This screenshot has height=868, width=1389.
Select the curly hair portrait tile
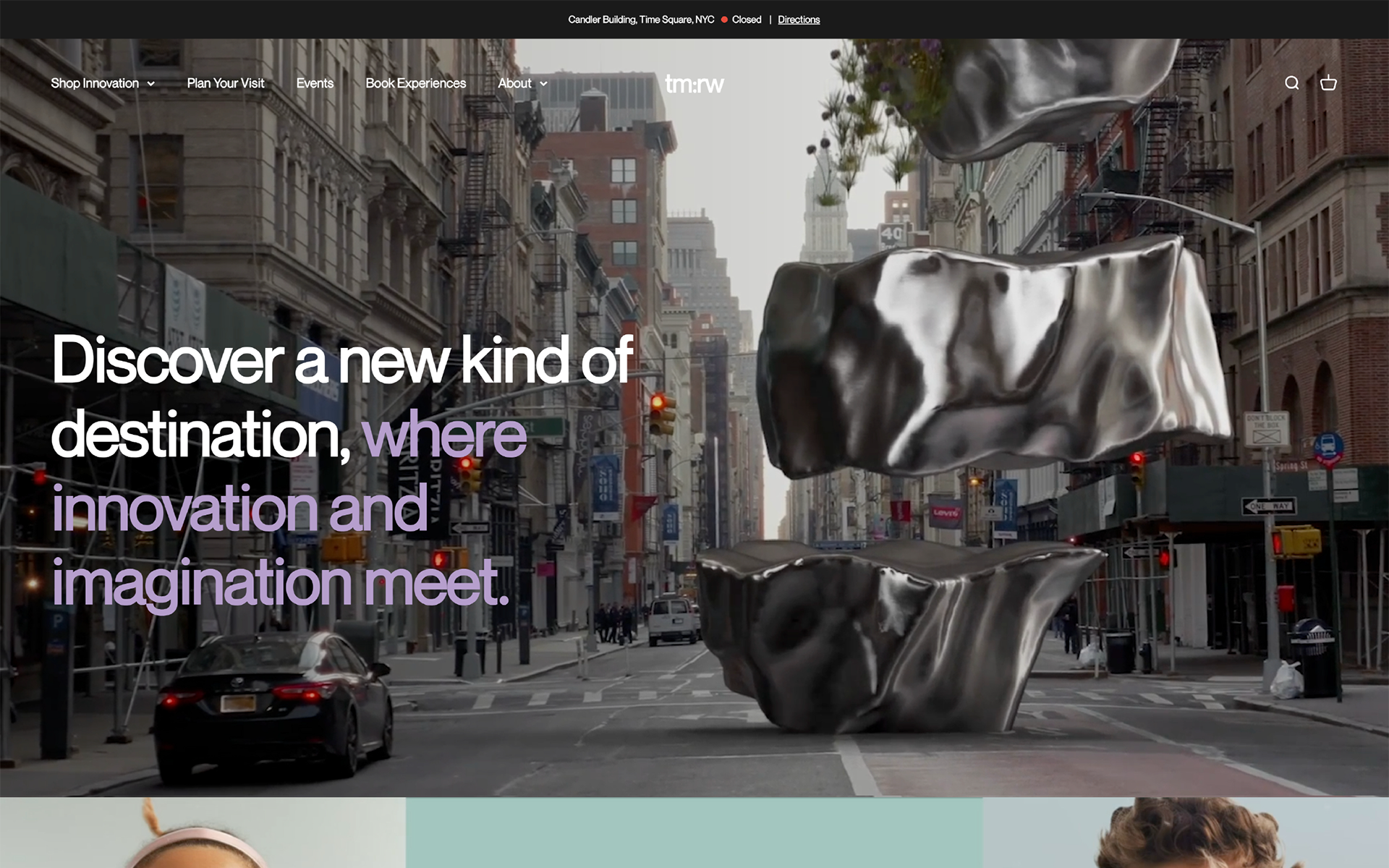[x=1186, y=833]
